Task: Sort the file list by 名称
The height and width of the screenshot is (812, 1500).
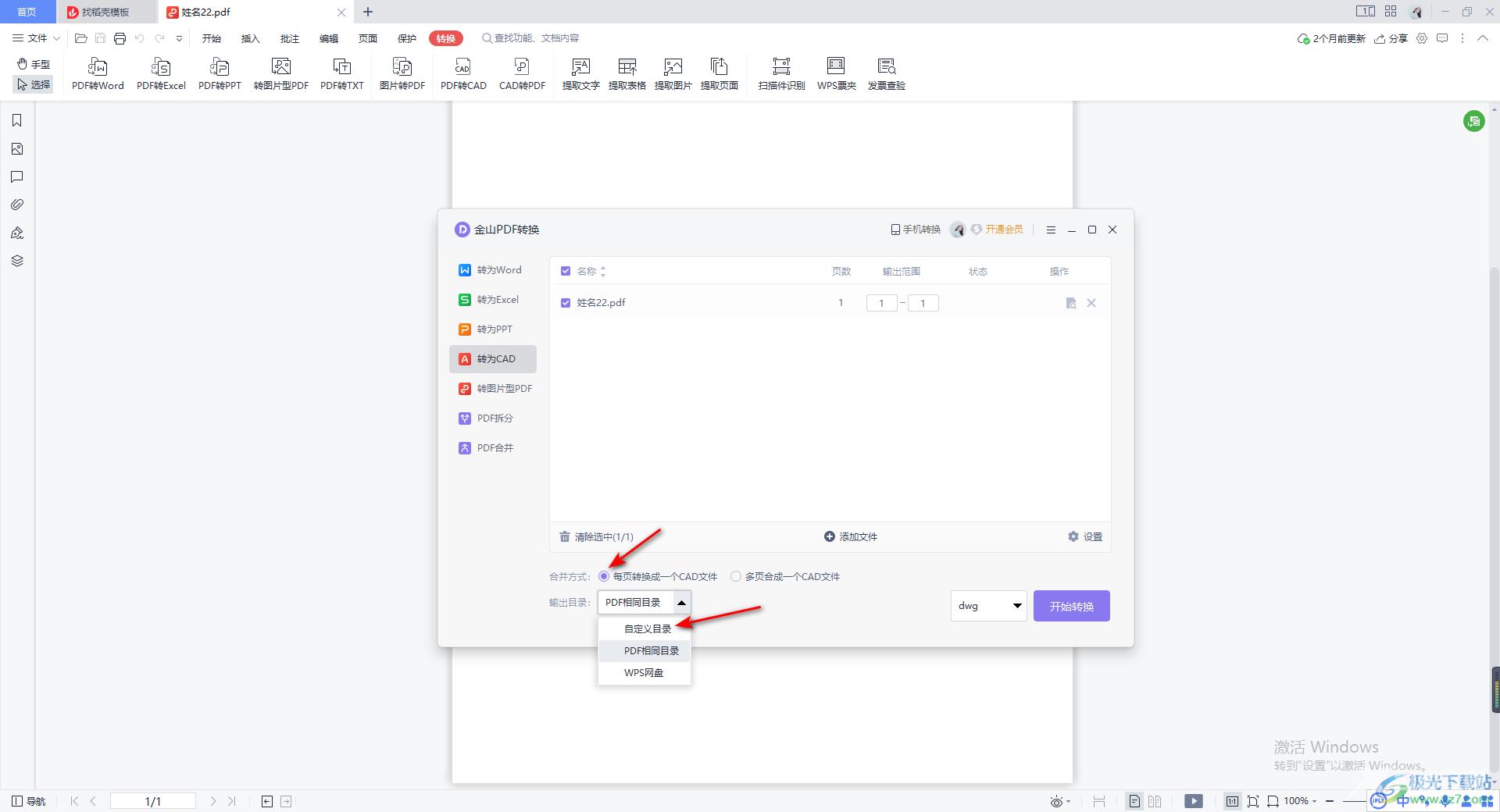Action: click(603, 271)
